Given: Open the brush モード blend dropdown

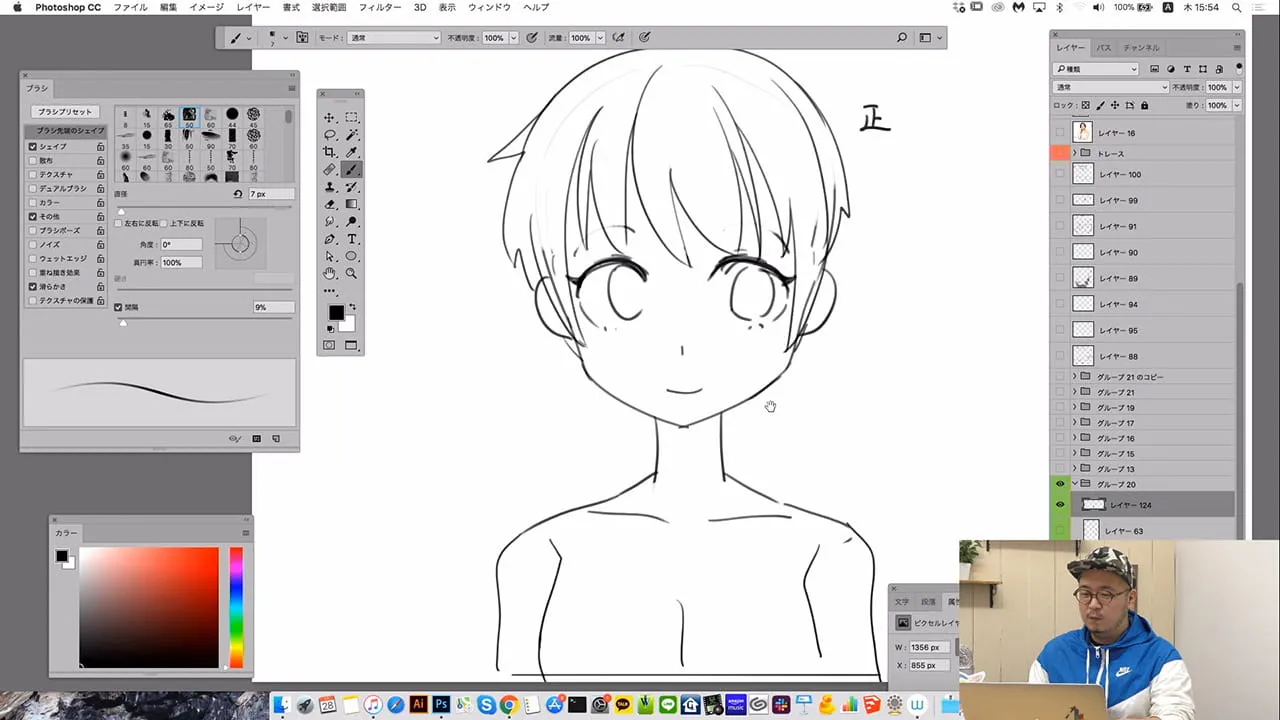Looking at the screenshot, I should tap(393, 38).
